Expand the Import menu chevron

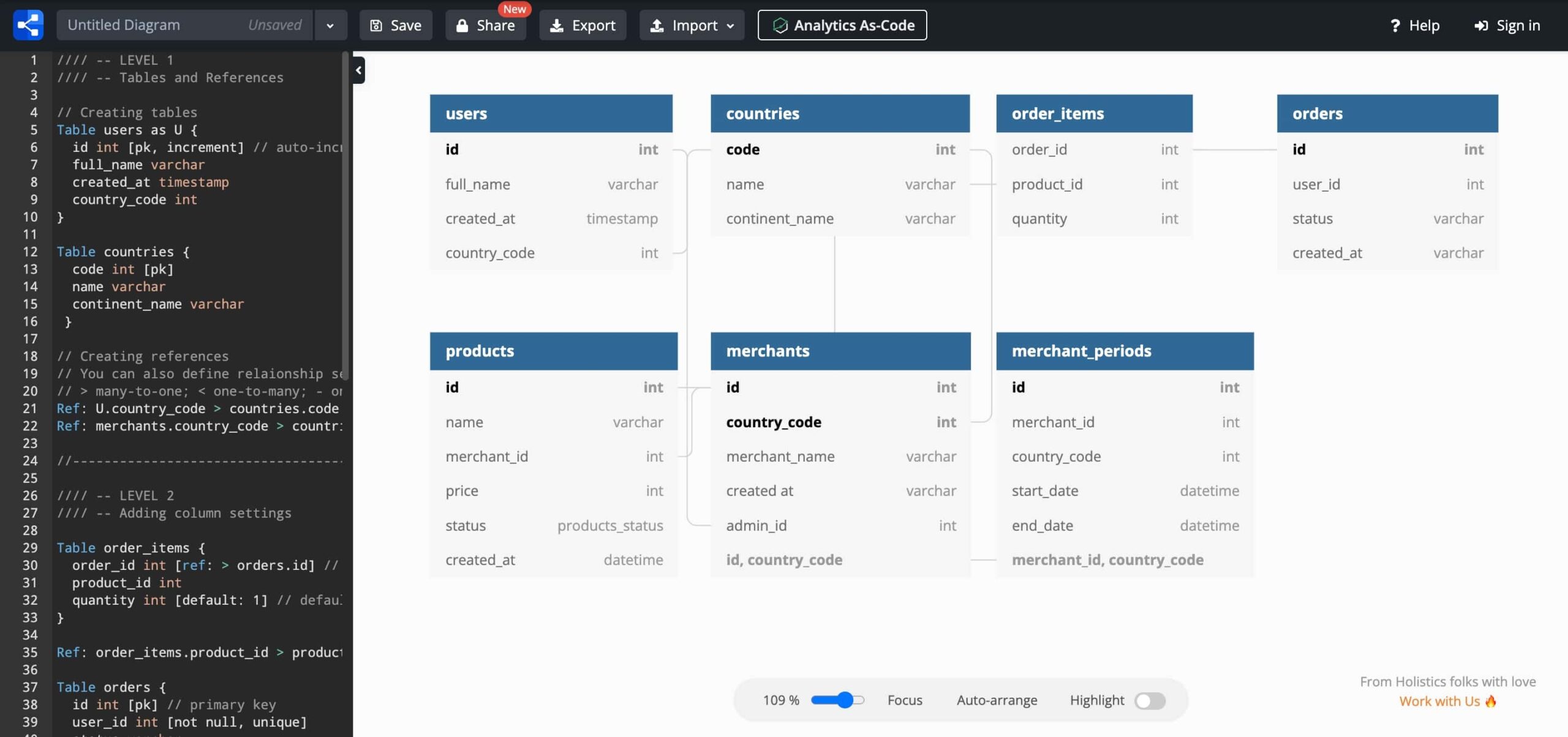click(x=730, y=26)
